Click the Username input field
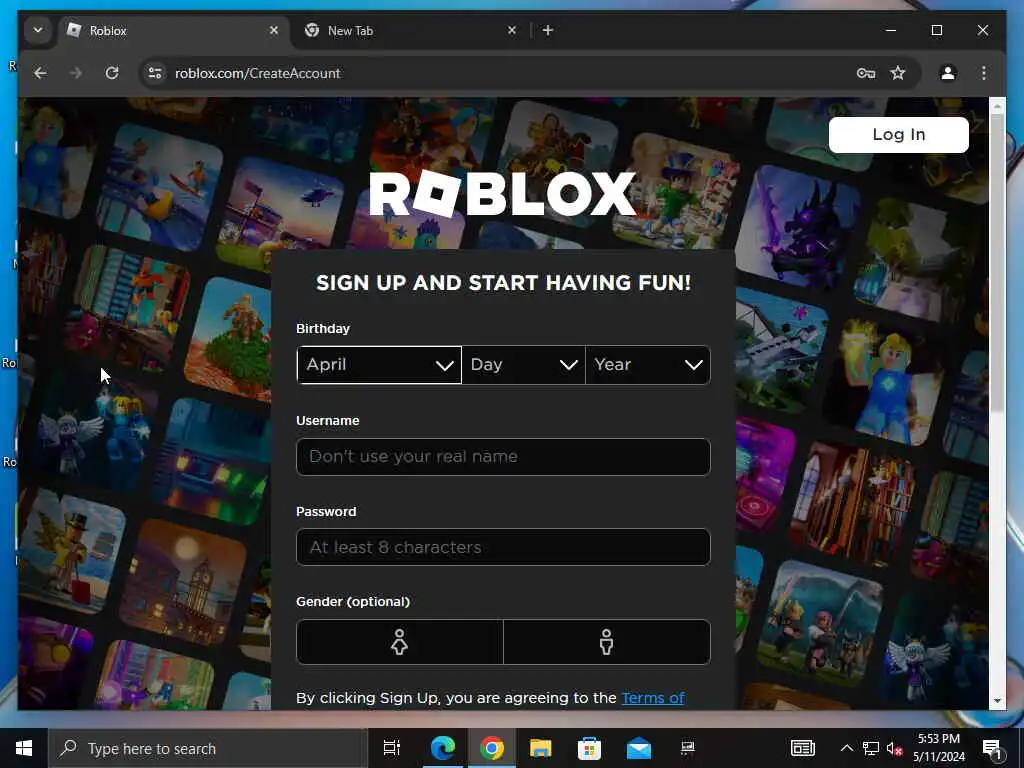This screenshot has width=1024, height=768. (503, 456)
